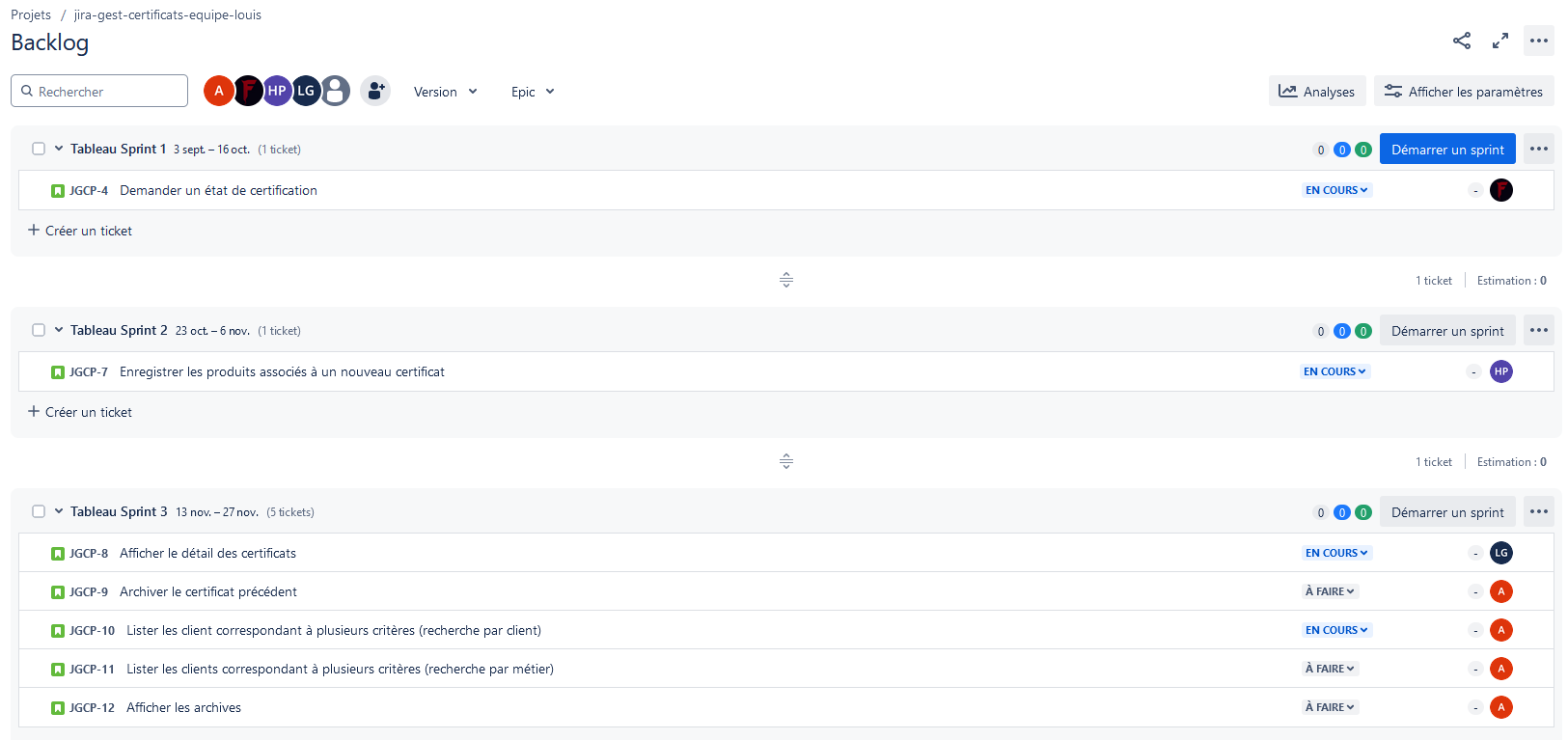Start Tableau Sprint 1 with Démarrer button
This screenshot has width=1568, height=740.
tap(1447, 150)
